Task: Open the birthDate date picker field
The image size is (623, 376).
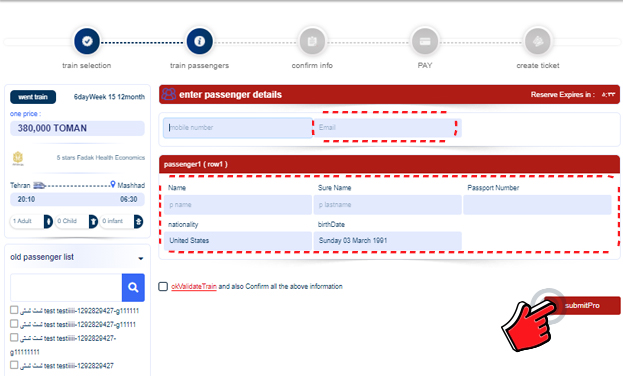Action: (x=387, y=240)
